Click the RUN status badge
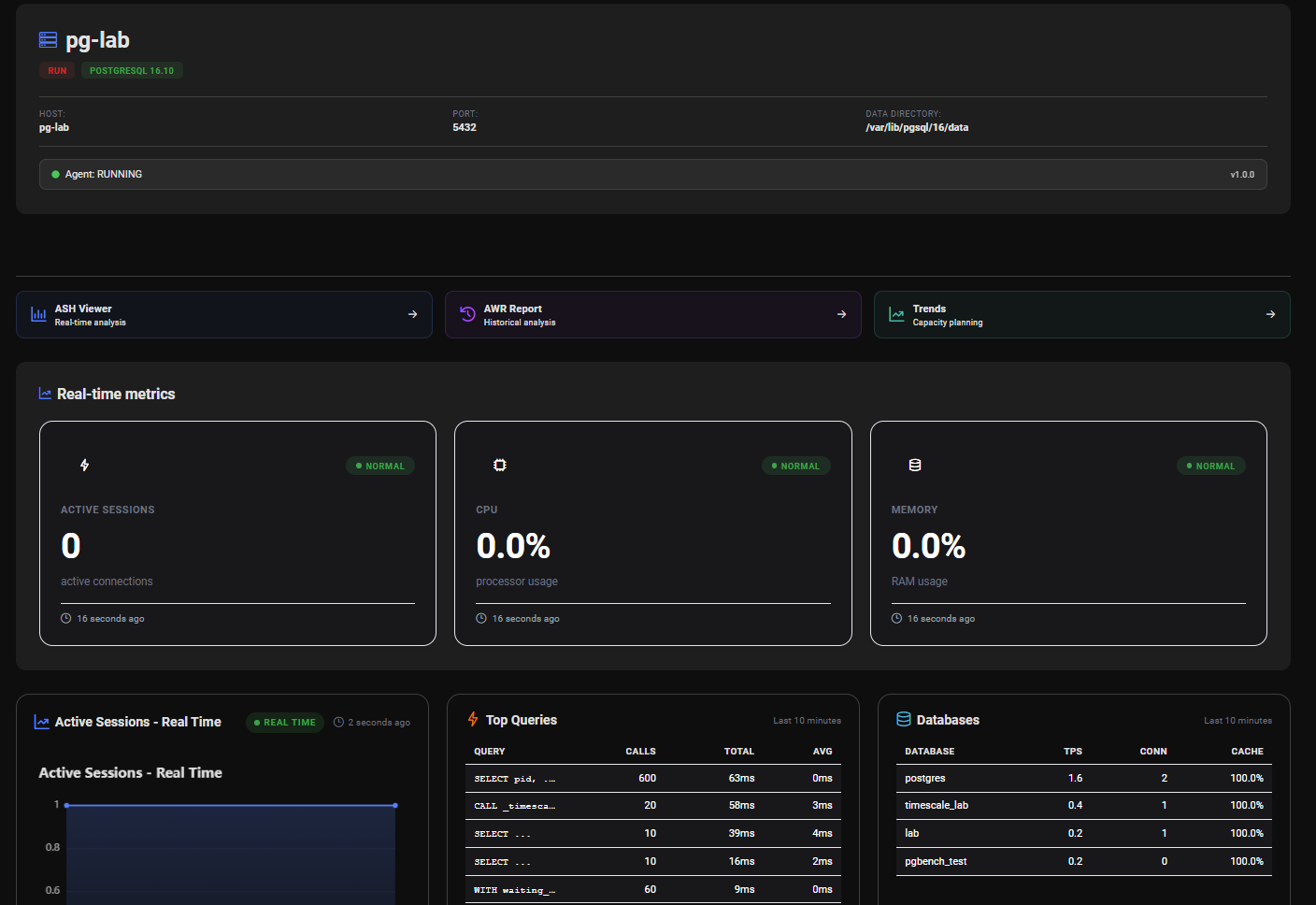Screen dimensions: 1316x905 57,70
